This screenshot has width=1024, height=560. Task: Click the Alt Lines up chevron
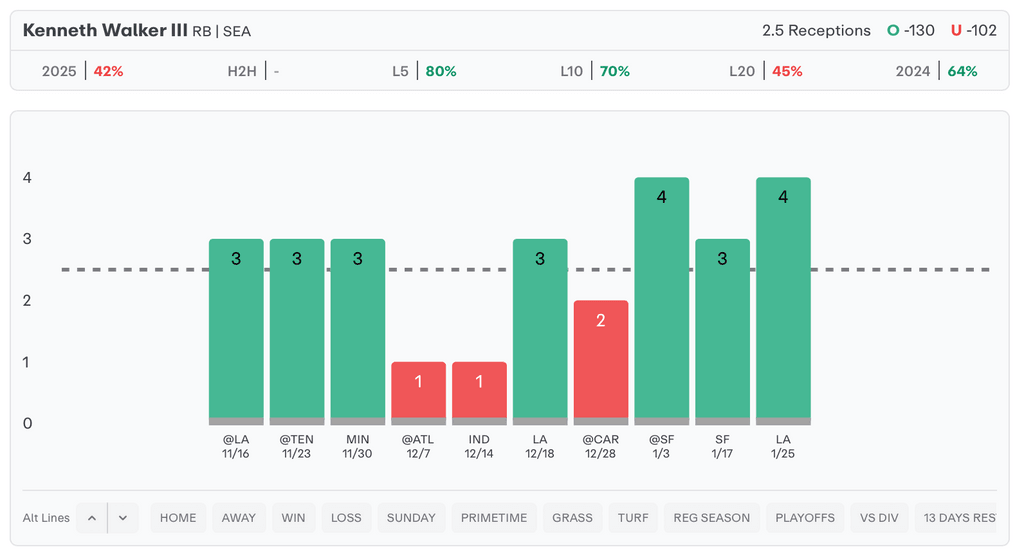(x=91, y=518)
